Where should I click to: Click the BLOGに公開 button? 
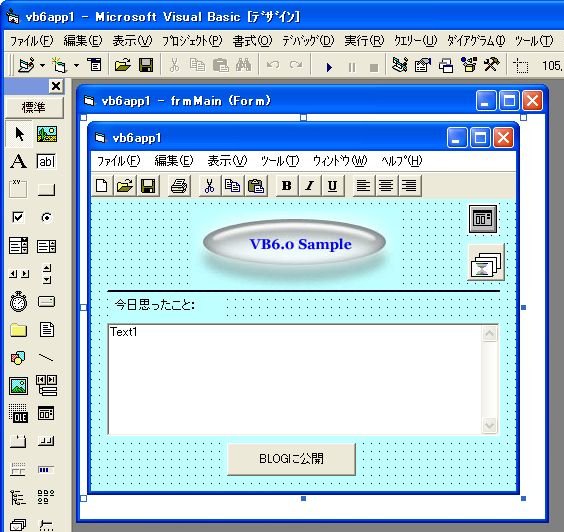coord(291,459)
